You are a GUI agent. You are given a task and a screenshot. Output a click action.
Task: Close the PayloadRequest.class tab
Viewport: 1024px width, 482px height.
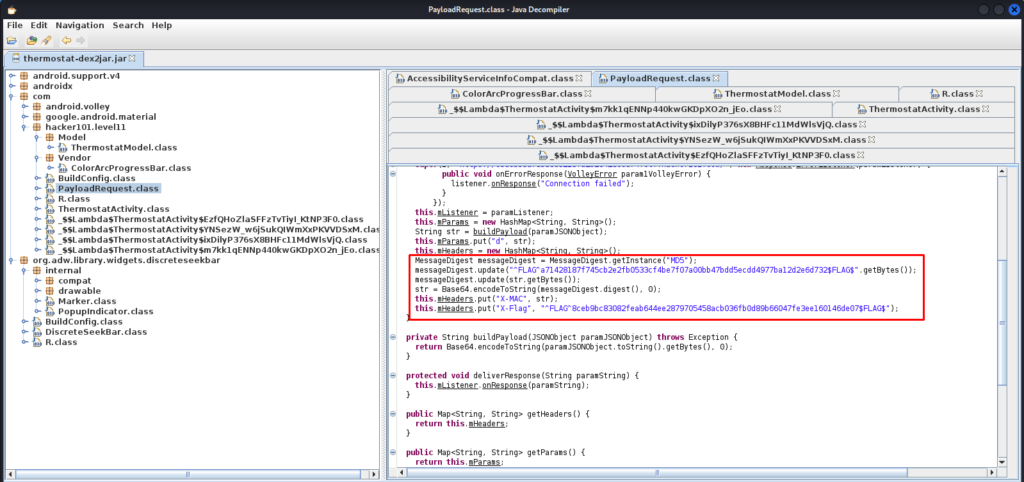coord(715,78)
